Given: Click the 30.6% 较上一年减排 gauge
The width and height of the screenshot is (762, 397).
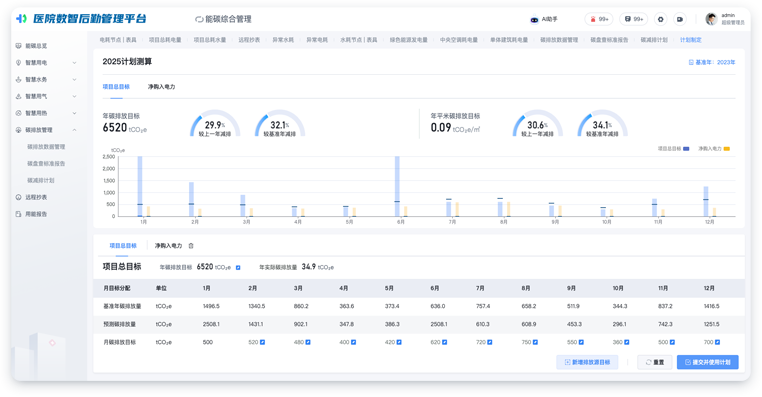Looking at the screenshot, I should [537, 123].
